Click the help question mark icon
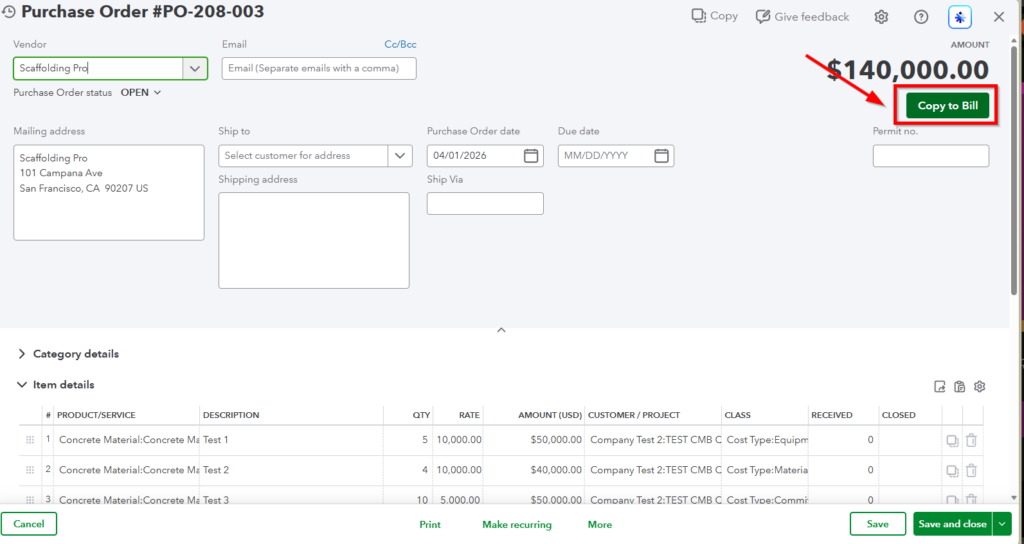1024x544 pixels. click(x=921, y=17)
